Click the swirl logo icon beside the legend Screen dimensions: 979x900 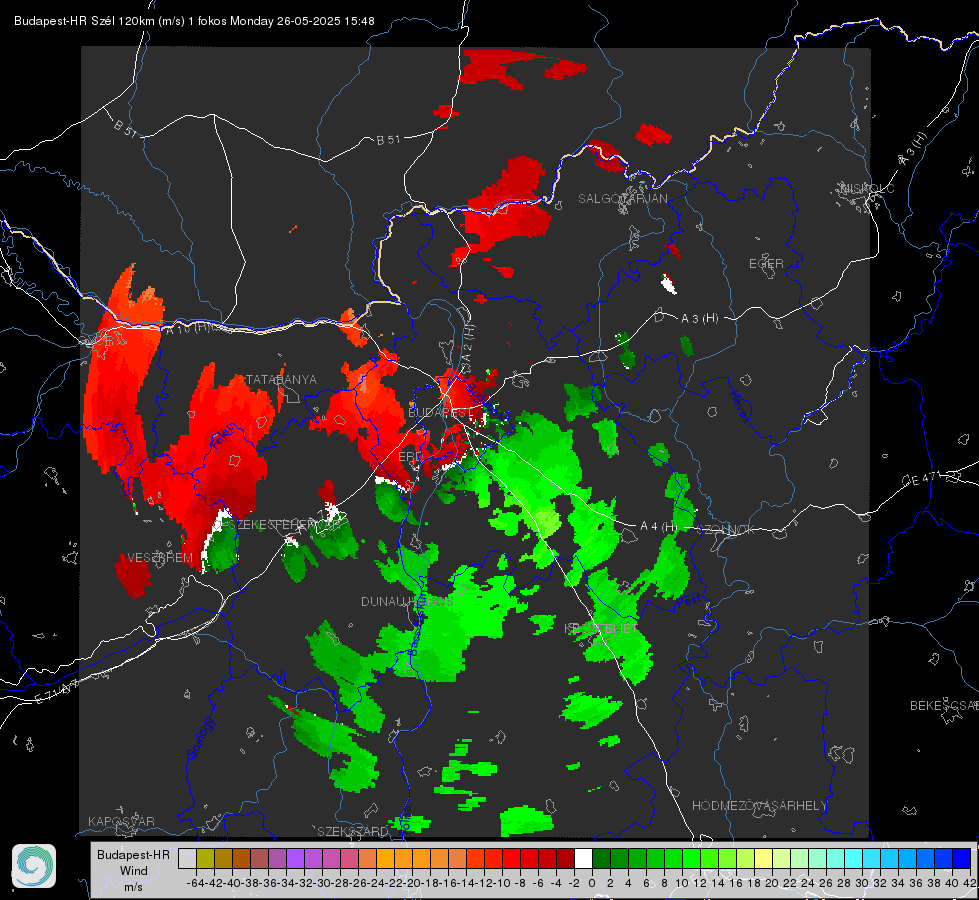tap(34, 866)
